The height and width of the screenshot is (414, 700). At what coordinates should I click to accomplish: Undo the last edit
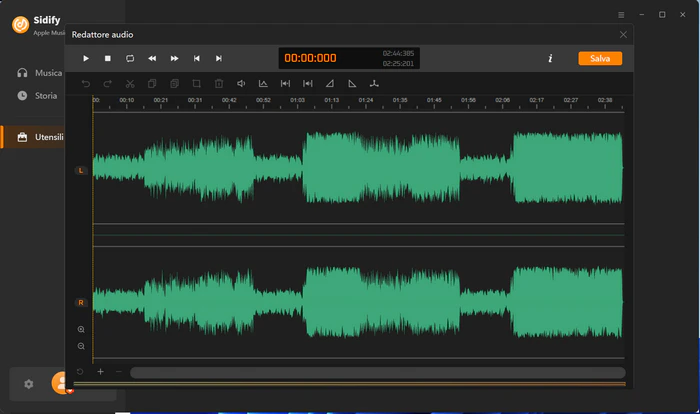click(x=86, y=84)
